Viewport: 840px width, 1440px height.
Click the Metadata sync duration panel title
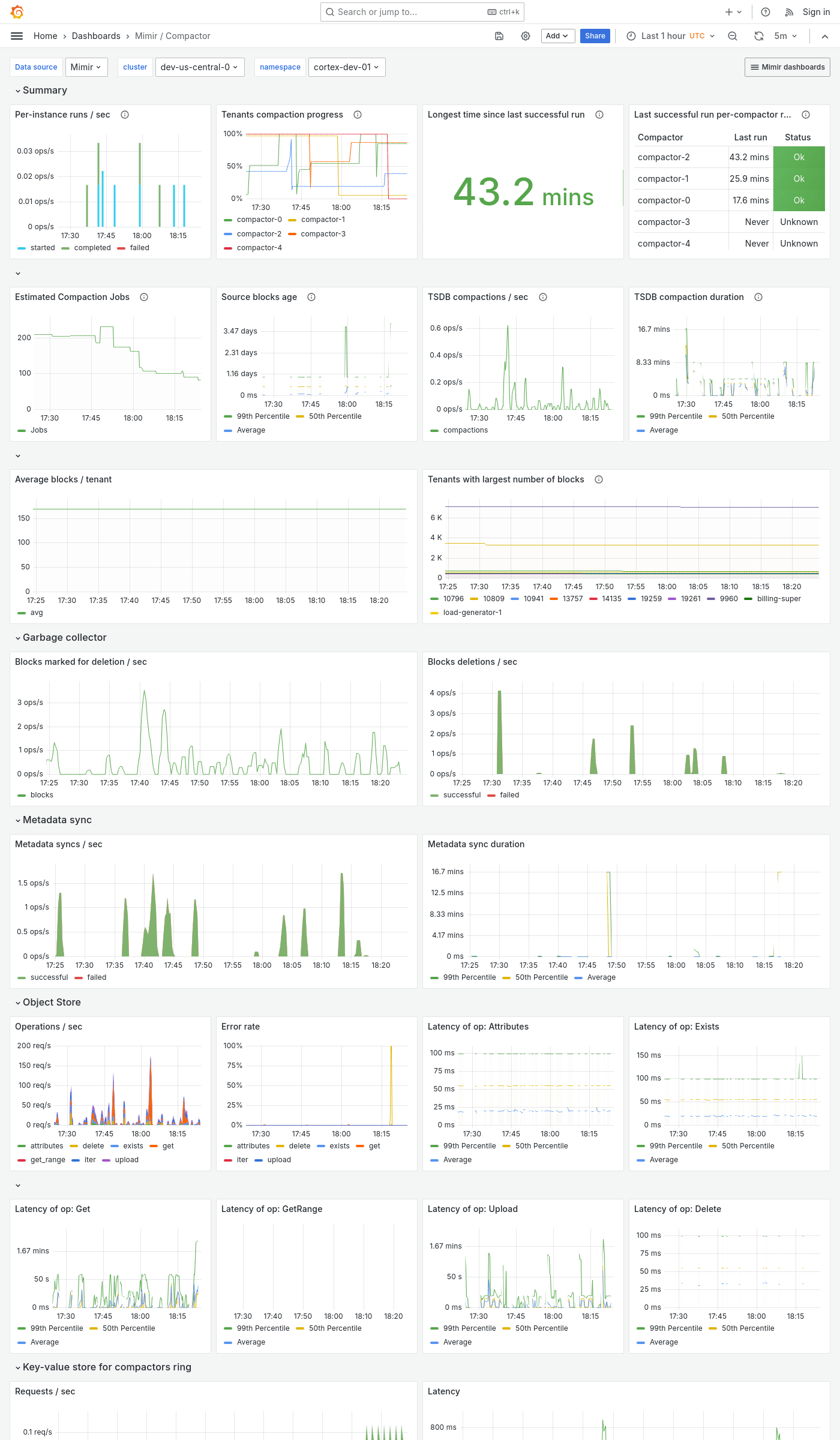coord(476,844)
